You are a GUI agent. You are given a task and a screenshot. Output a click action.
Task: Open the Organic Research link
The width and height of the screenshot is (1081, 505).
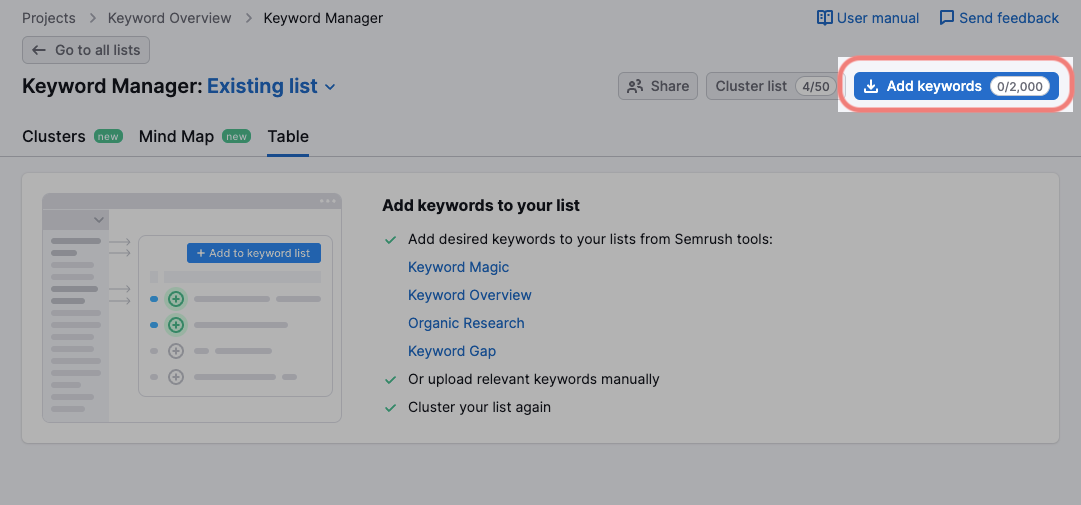(466, 323)
